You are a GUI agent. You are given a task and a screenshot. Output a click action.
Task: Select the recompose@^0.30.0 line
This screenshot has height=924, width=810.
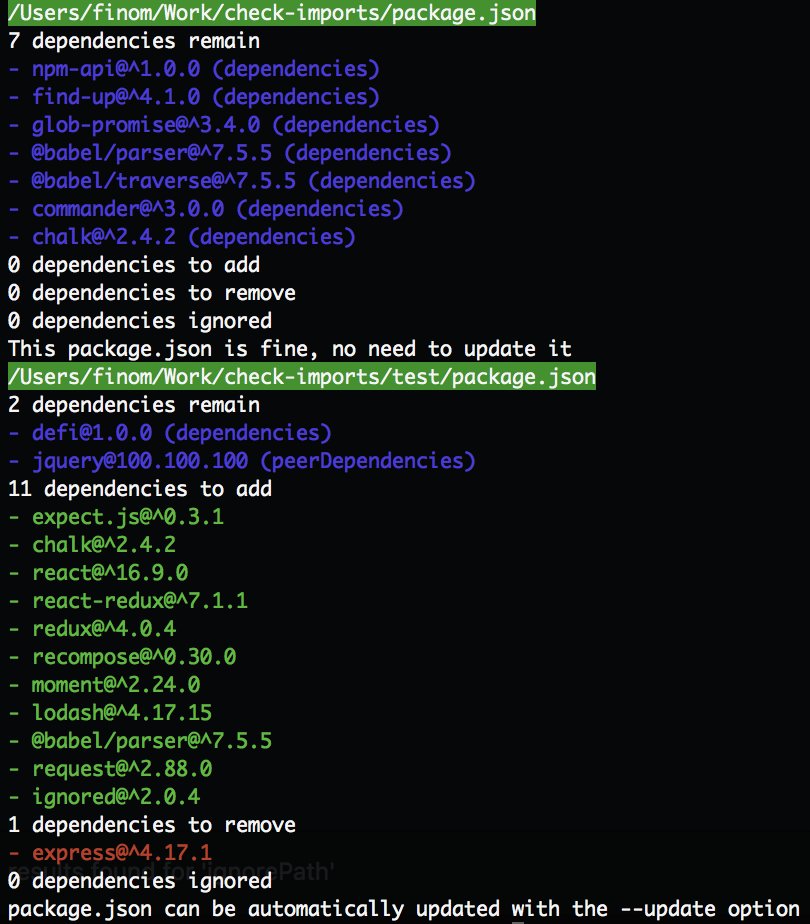[x=122, y=657]
